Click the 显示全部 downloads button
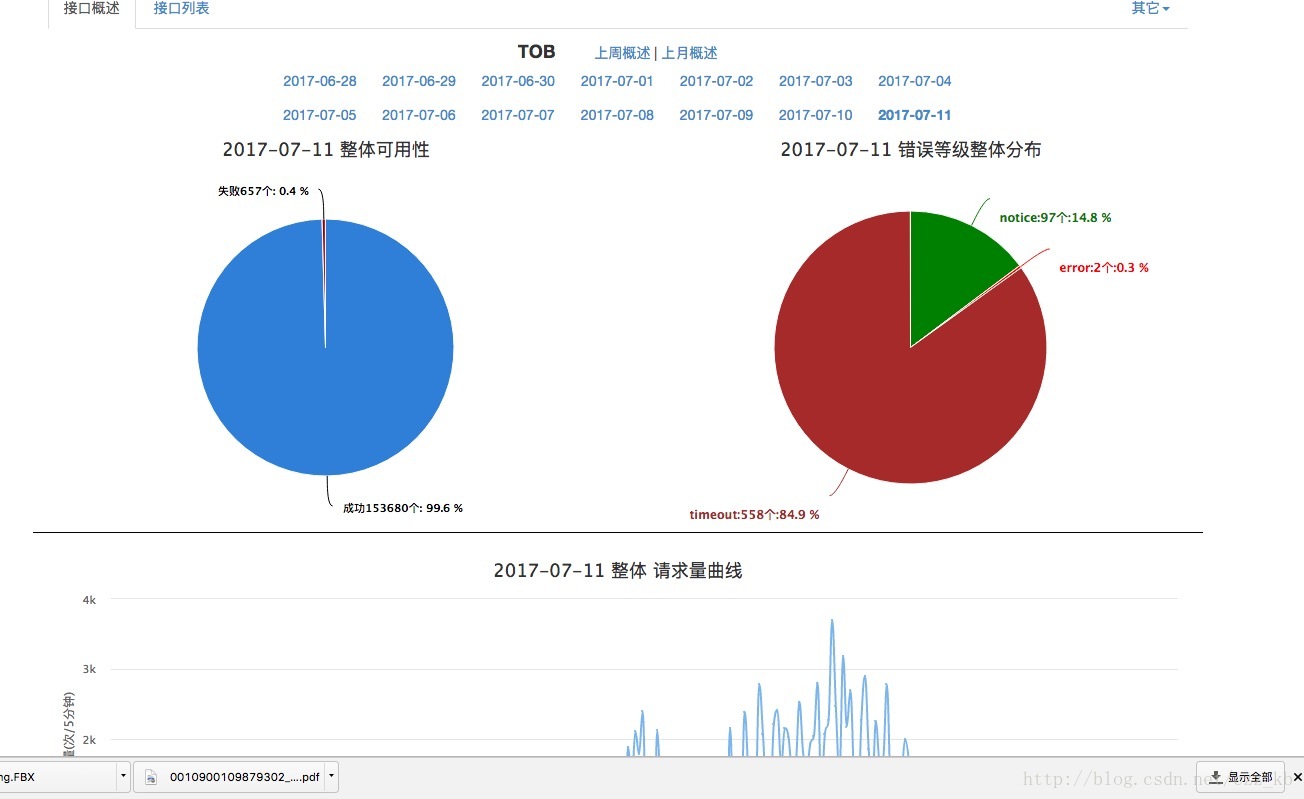This screenshot has height=799, width=1304. pyautogui.click(x=1240, y=776)
